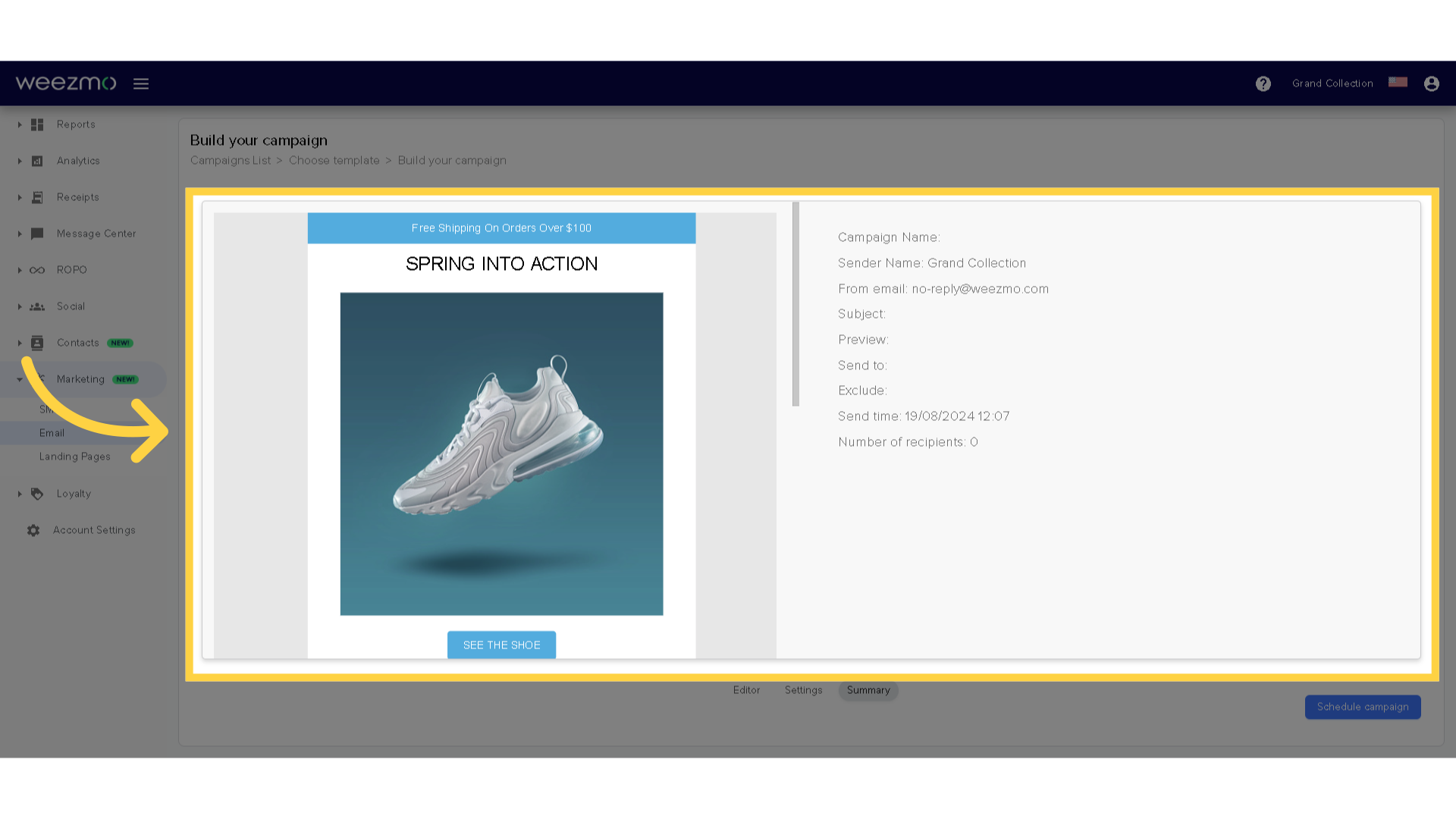Expand the ROPO menu arrow
Image resolution: width=1456 pixels, height=819 pixels.
tap(20, 270)
